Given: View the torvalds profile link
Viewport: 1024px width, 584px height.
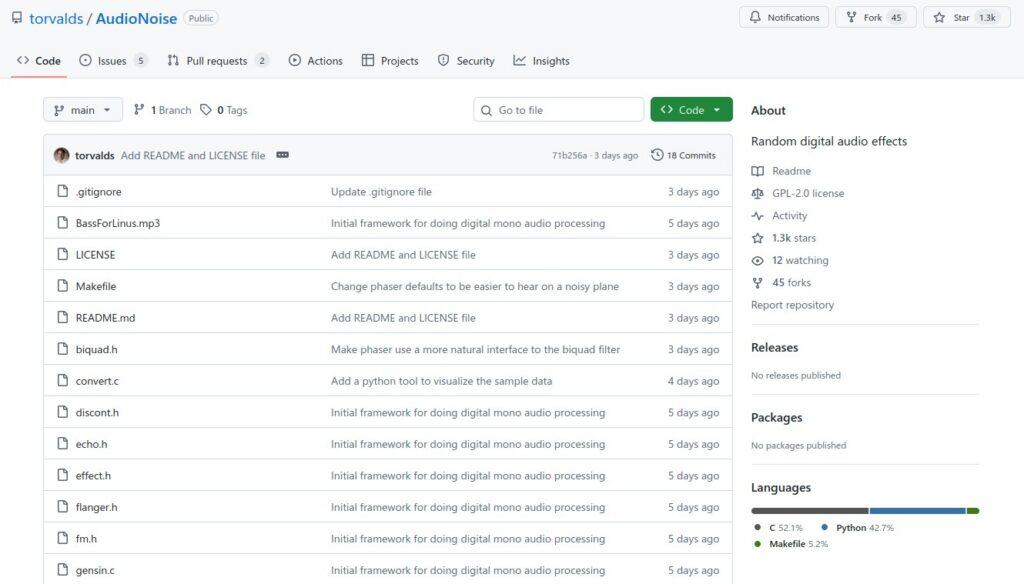Looking at the screenshot, I should 57,17.
